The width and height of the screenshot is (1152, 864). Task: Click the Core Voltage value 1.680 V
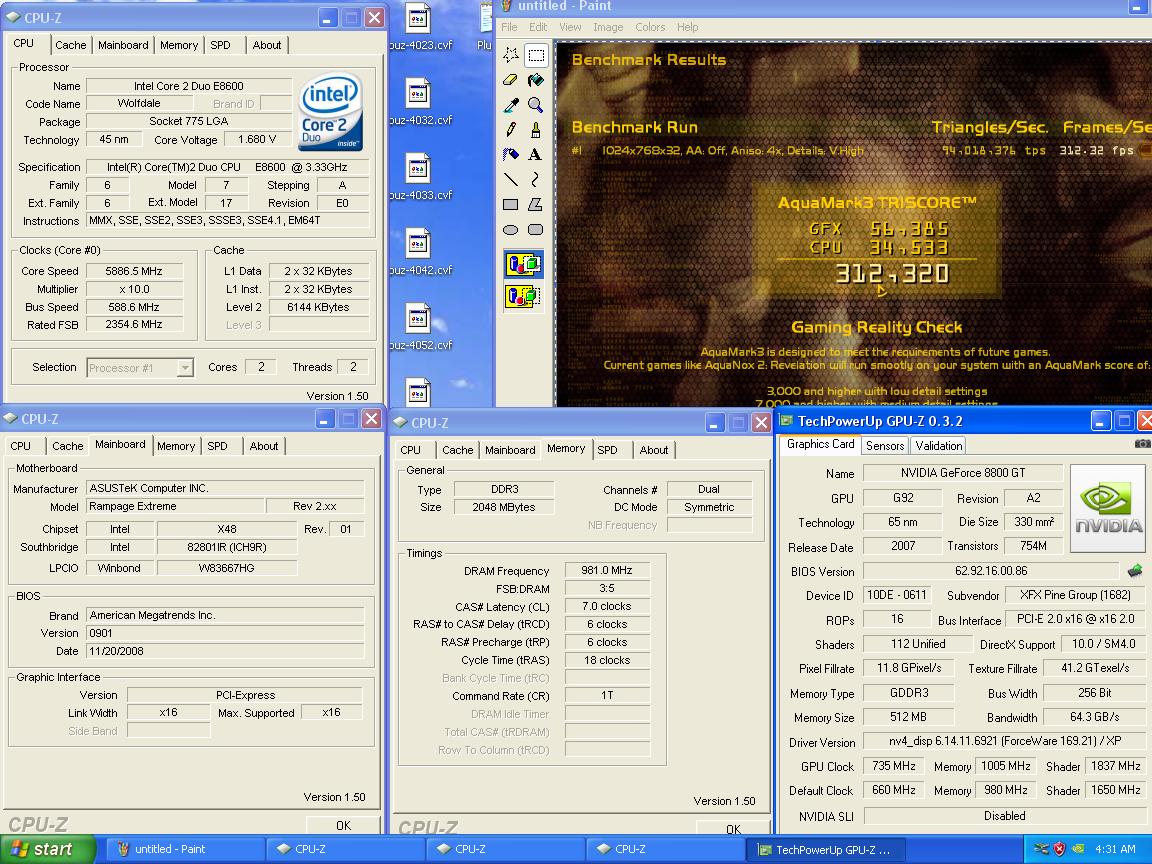click(256, 140)
